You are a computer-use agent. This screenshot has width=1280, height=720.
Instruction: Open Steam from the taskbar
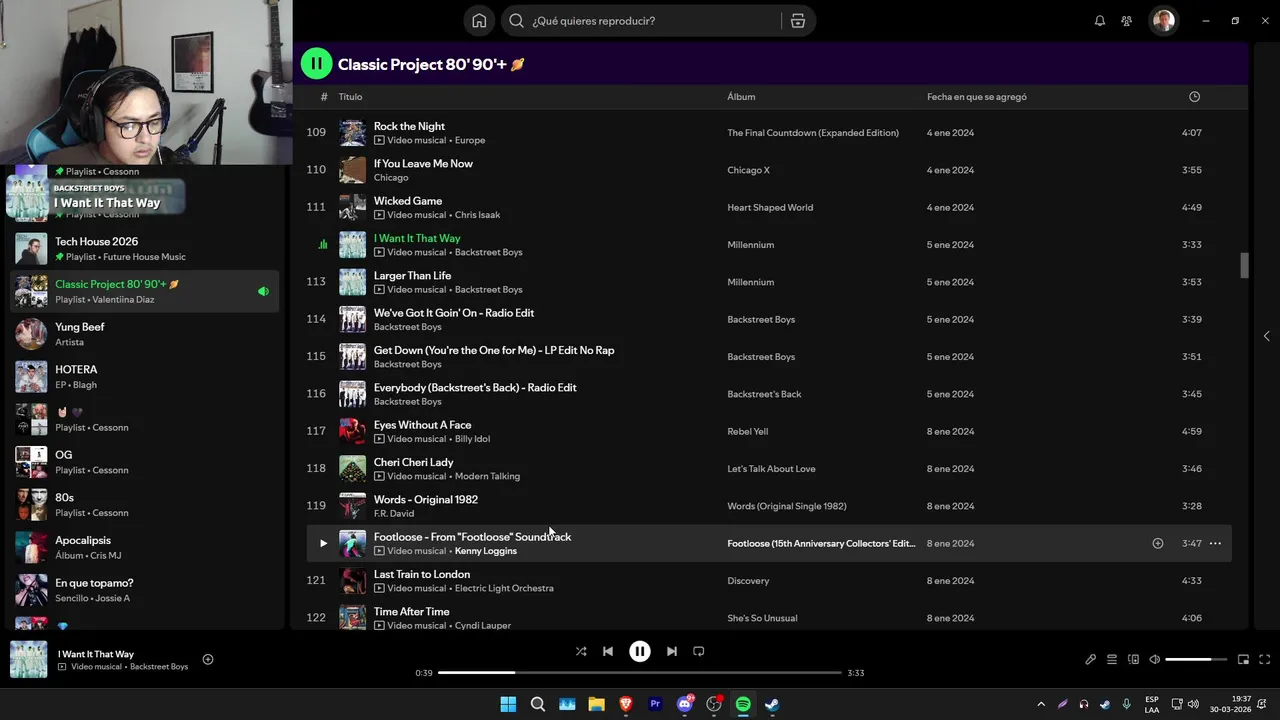(773, 704)
